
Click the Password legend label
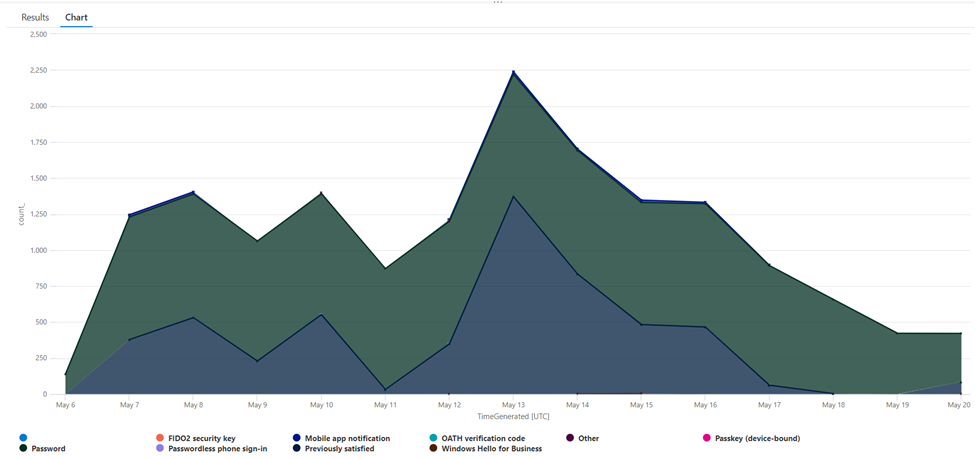(49, 448)
